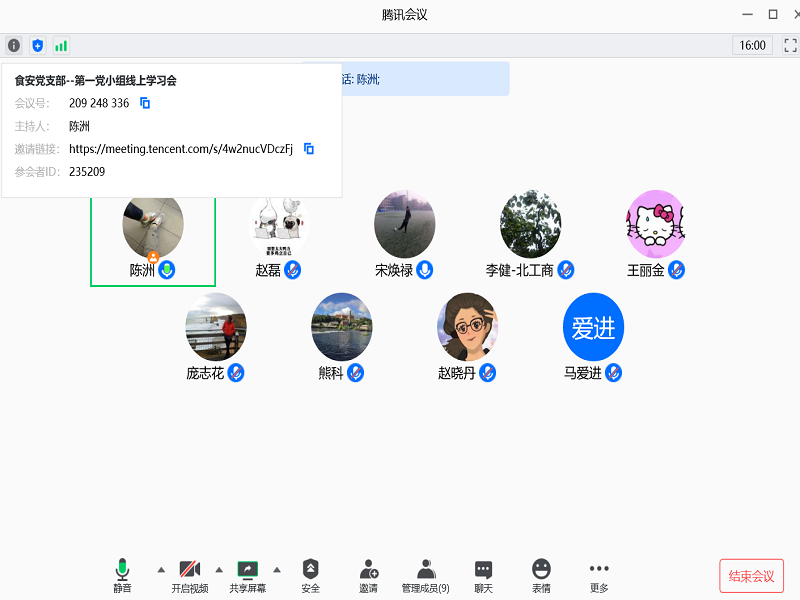Enter fullscreen mode with the expand icon
The height and width of the screenshot is (600, 800).
(790, 45)
